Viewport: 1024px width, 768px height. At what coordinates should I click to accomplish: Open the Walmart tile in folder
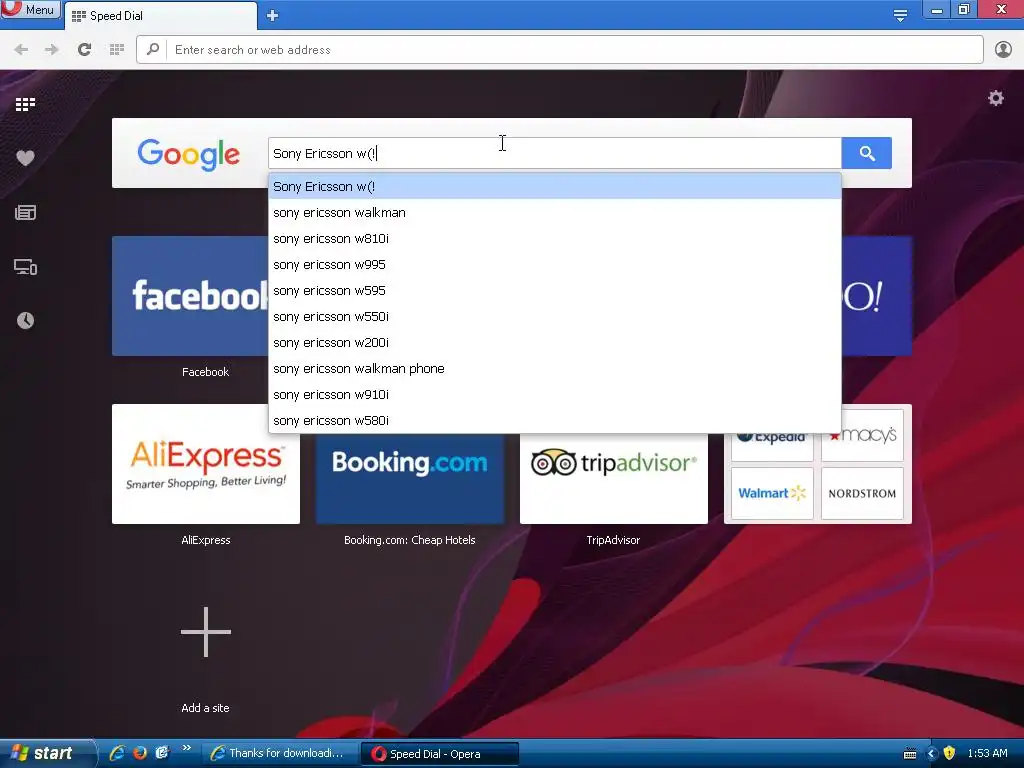point(772,493)
